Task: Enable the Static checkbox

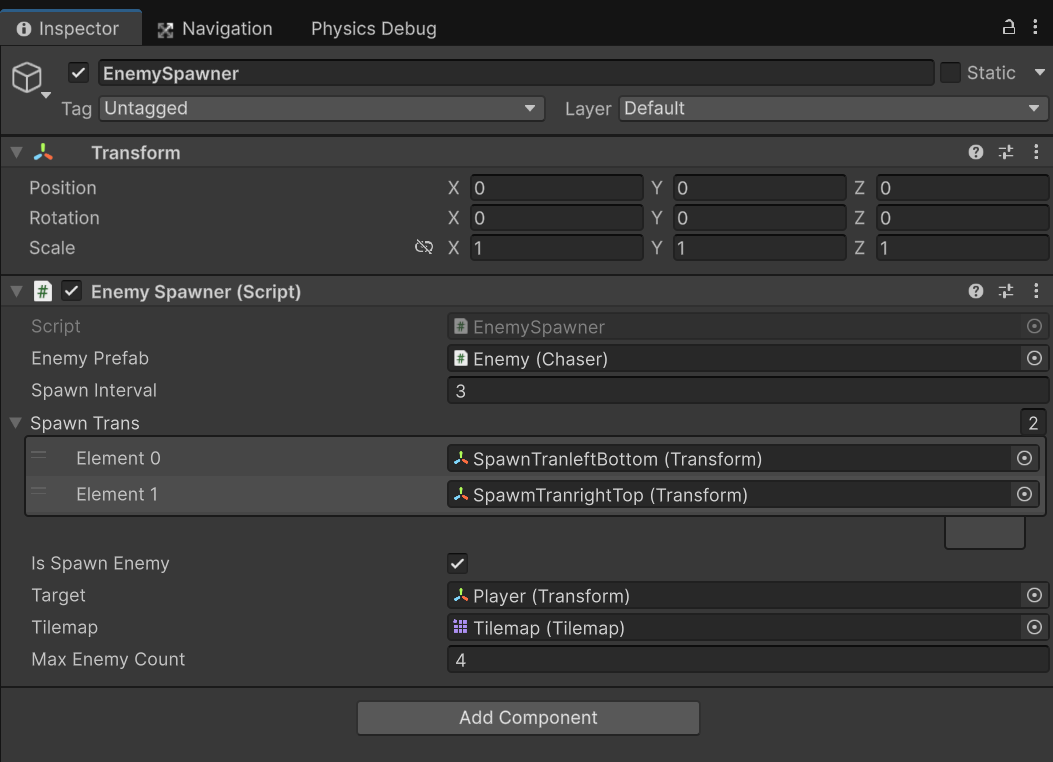Action: point(950,73)
